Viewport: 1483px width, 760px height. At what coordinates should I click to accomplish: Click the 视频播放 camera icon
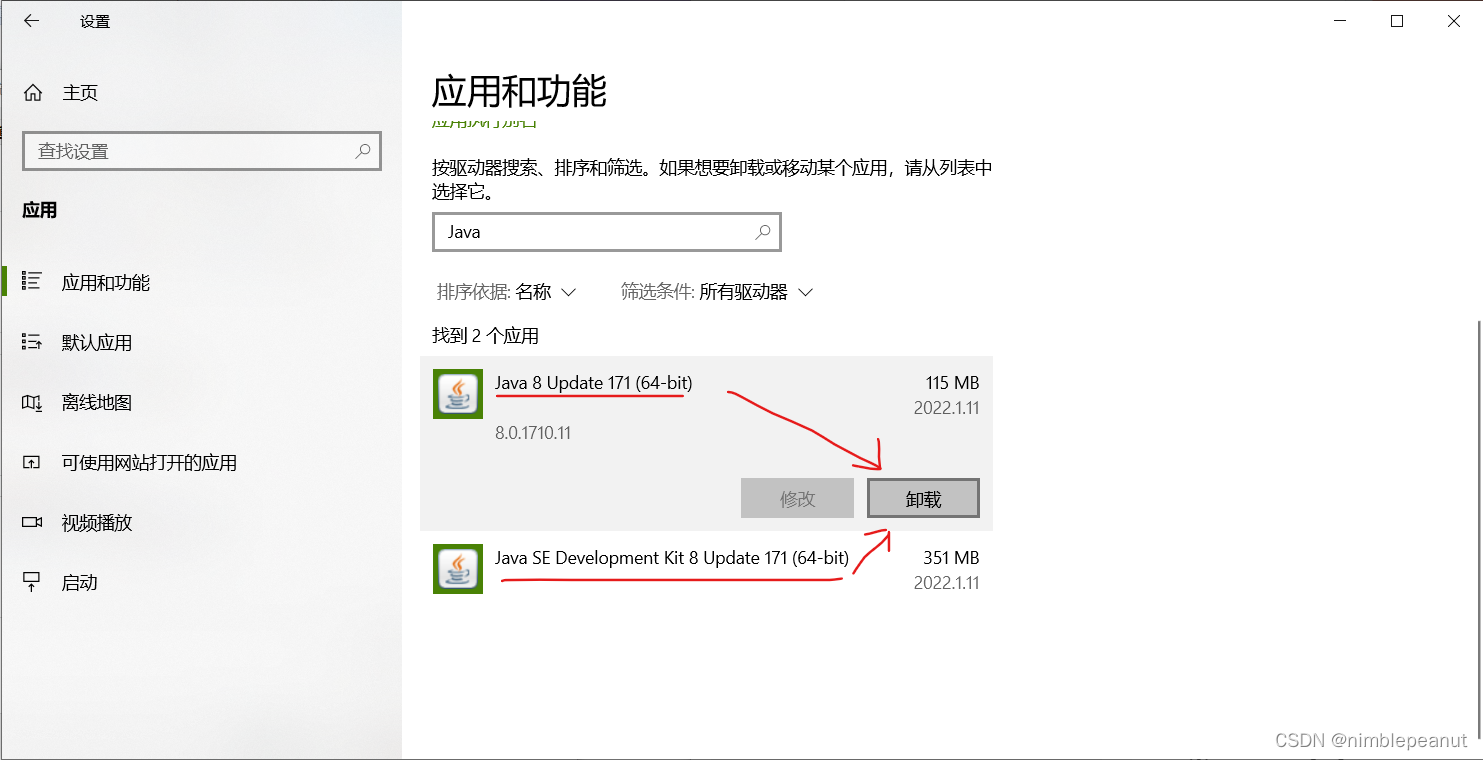[x=32, y=522]
